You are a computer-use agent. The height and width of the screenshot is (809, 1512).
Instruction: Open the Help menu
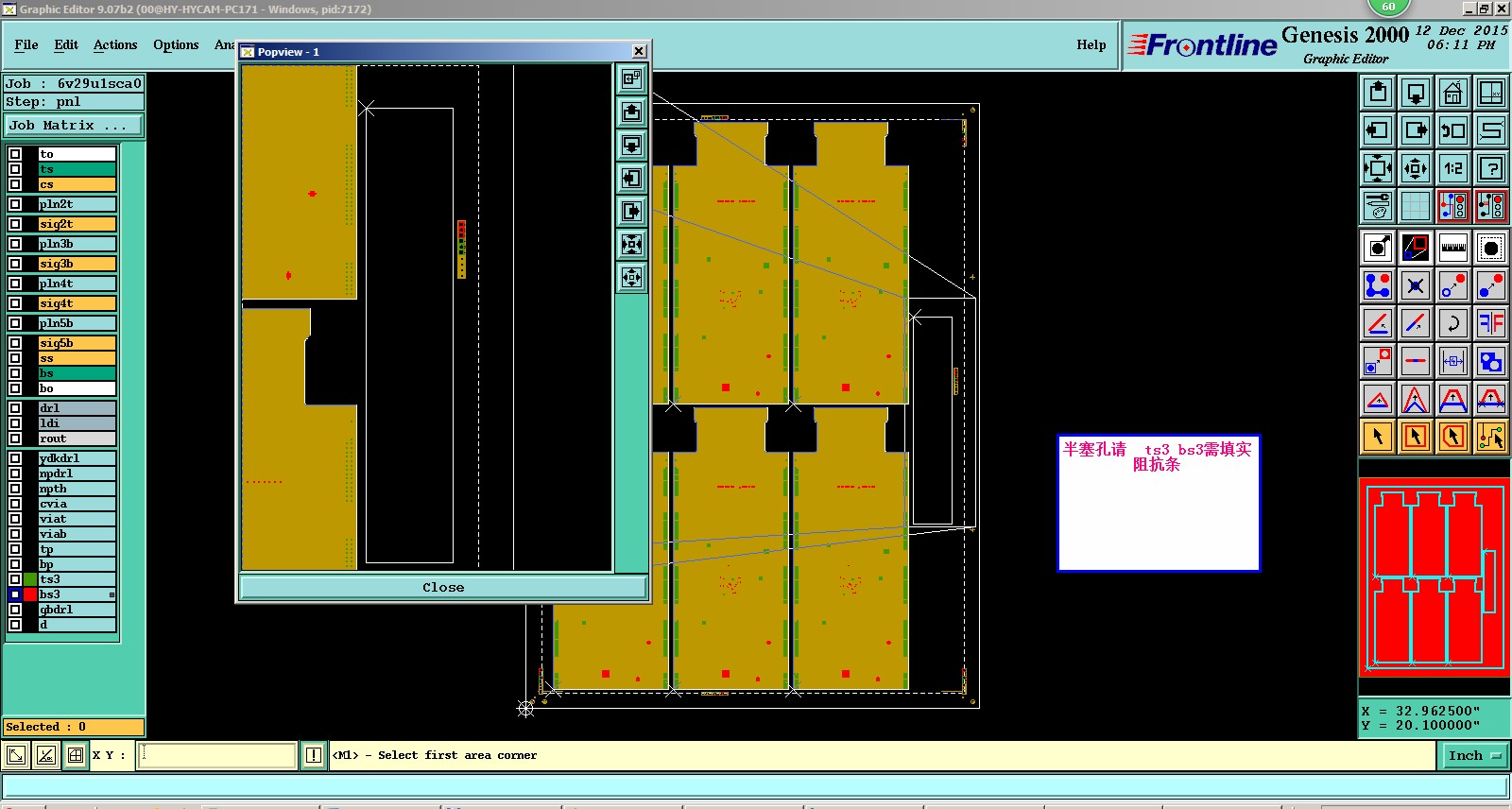pyautogui.click(x=1091, y=44)
